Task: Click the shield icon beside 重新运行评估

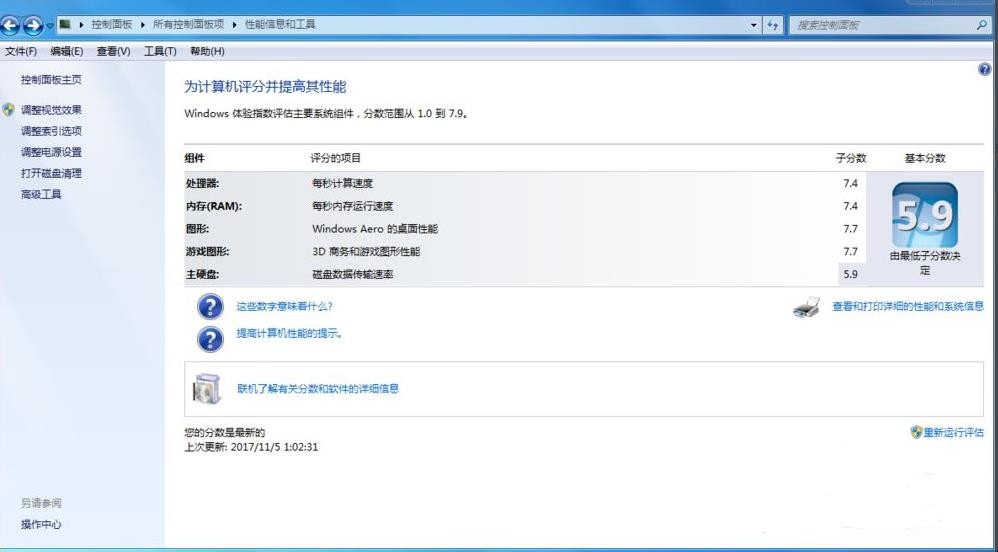Action: pyautogui.click(x=917, y=432)
